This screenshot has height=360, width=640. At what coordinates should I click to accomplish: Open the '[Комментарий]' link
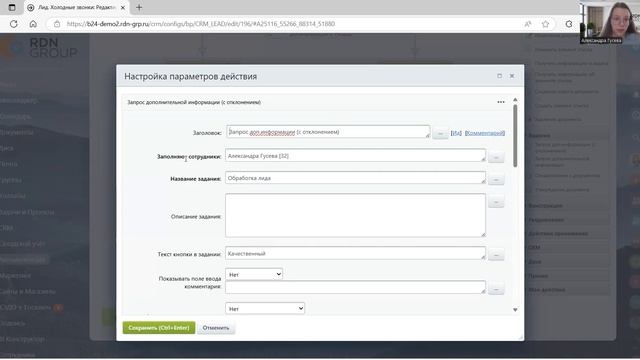(x=485, y=133)
